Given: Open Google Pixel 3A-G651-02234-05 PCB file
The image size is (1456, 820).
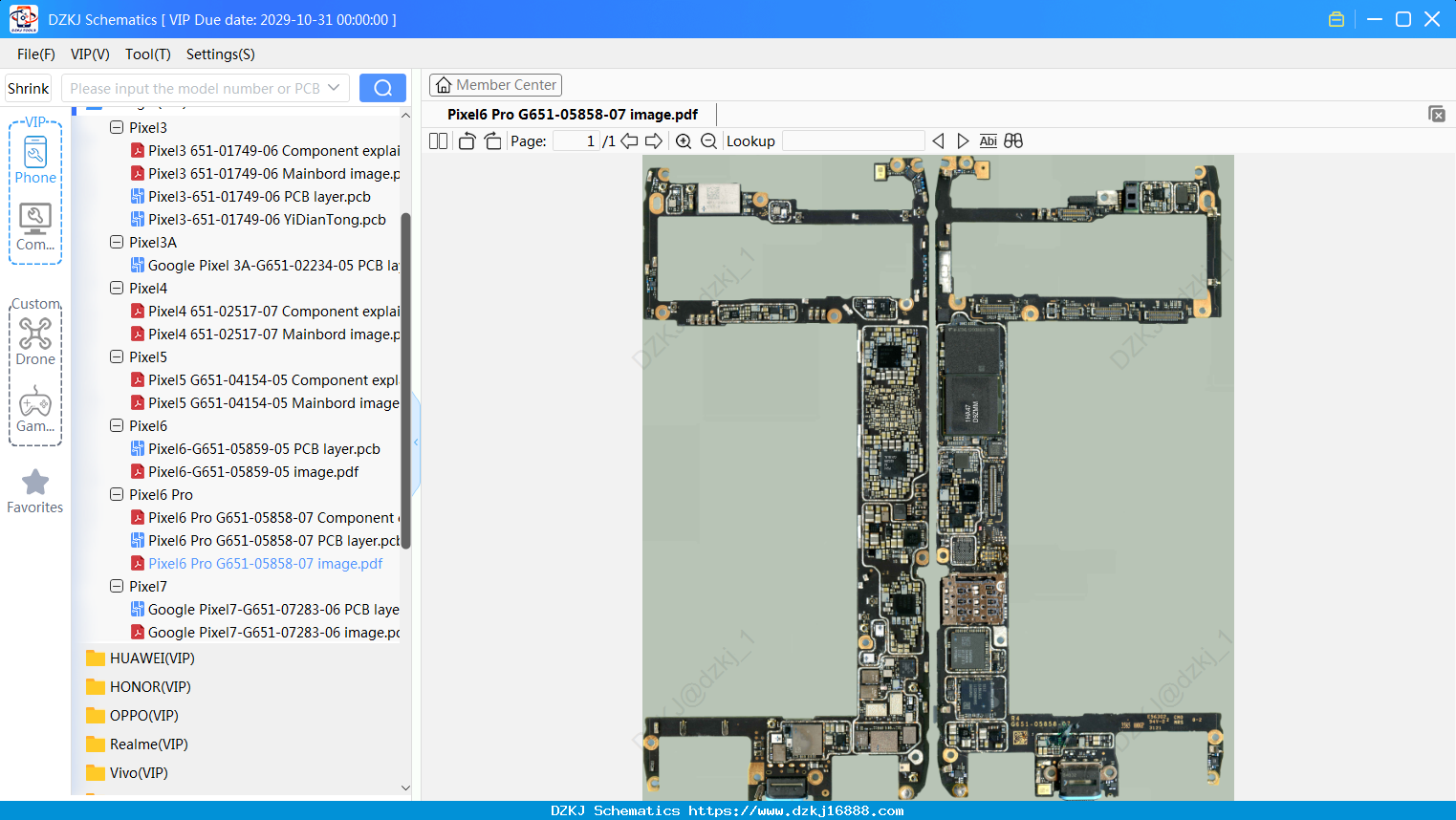Looking at the screenshot, I should pos(273,266).
